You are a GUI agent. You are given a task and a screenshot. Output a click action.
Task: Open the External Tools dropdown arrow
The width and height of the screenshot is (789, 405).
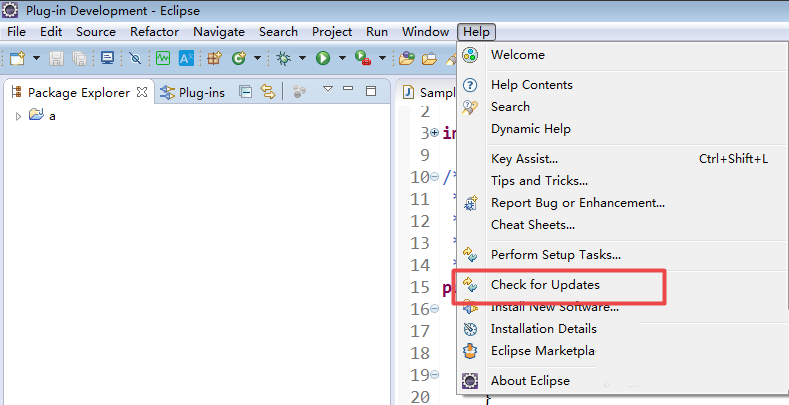coord(382,58)
